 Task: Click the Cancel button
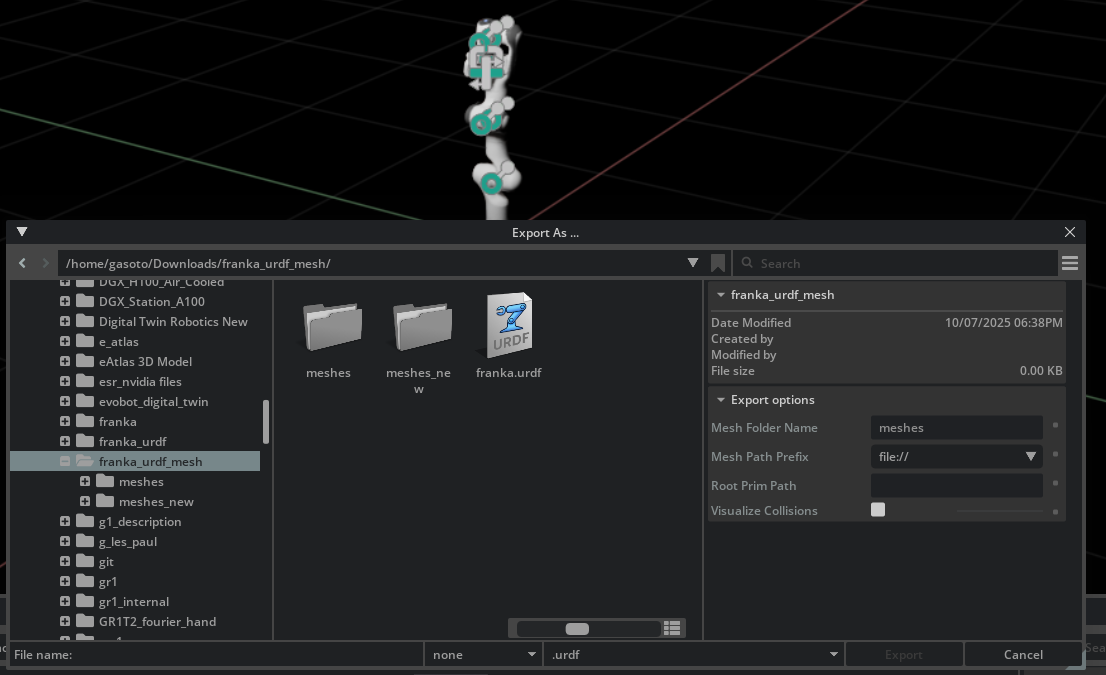click(1024, 654)
